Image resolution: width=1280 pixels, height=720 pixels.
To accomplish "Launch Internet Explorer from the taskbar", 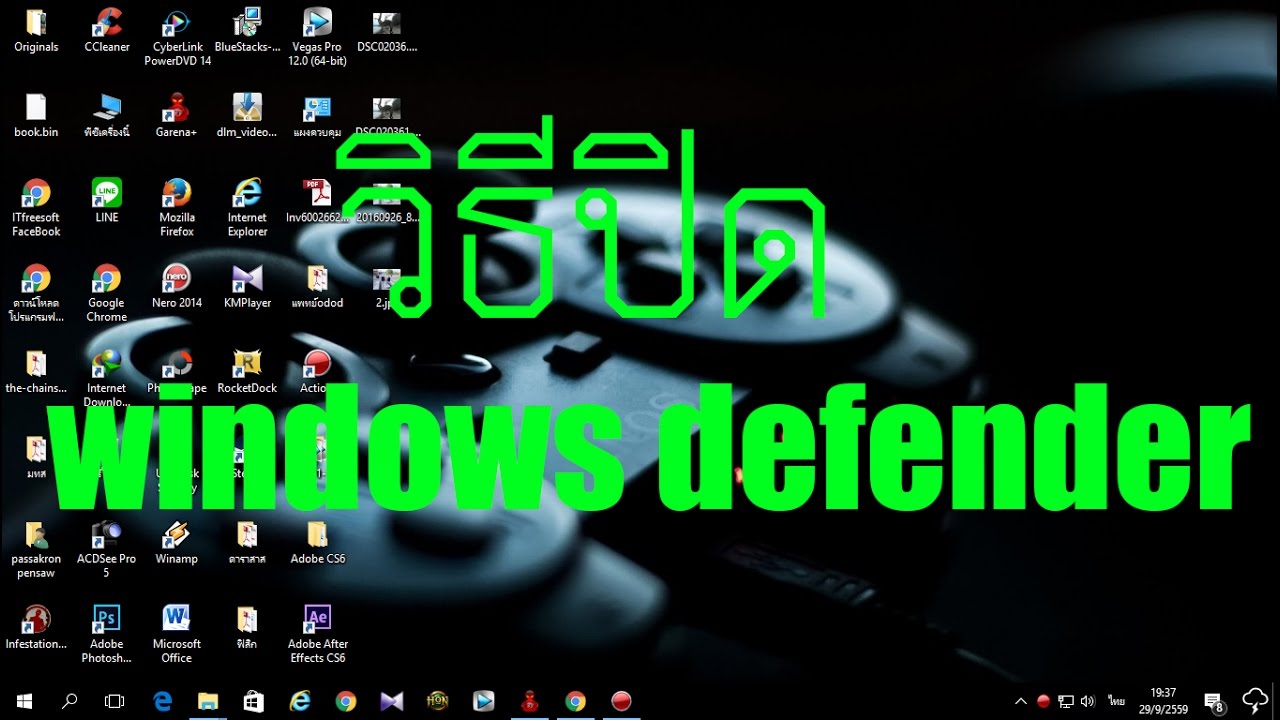I will tap(300, 701).
